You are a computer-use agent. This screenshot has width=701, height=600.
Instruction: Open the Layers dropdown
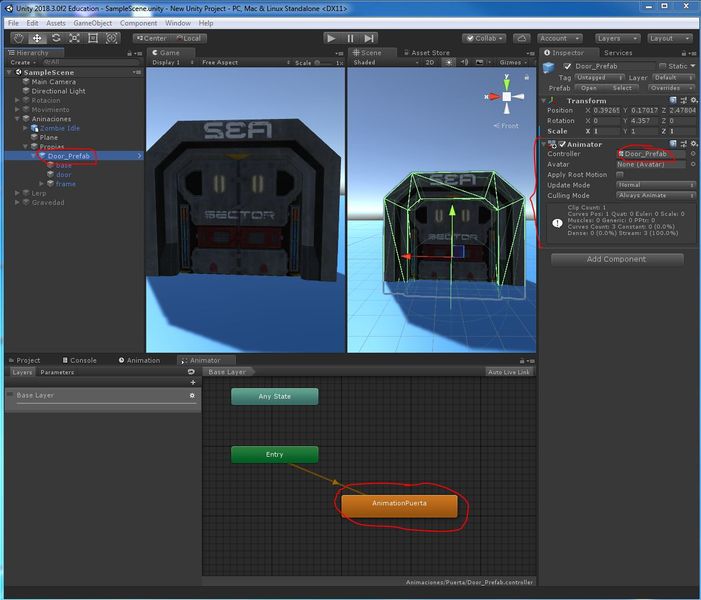617,38
